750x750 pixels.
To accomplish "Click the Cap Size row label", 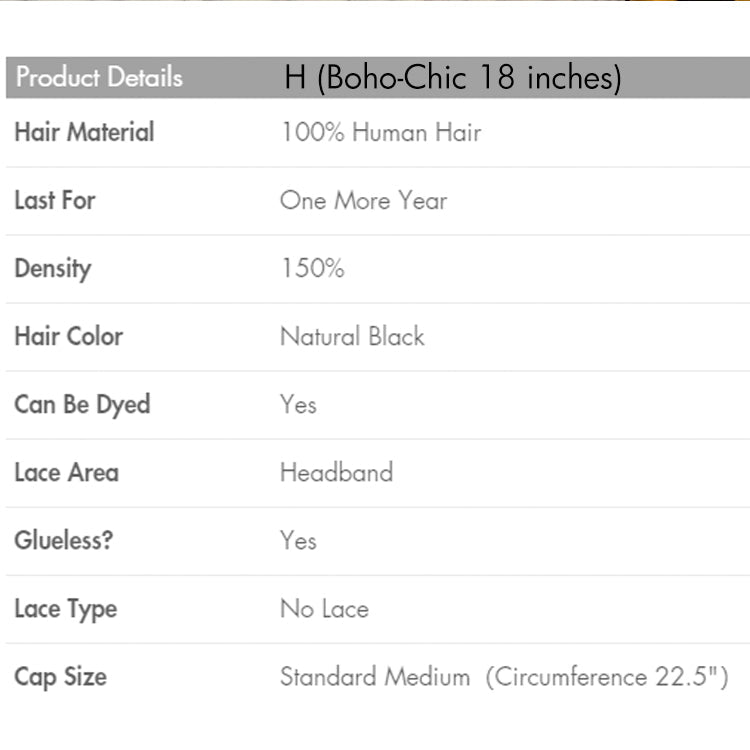I will pyautogui.click(x=60, y=676).
